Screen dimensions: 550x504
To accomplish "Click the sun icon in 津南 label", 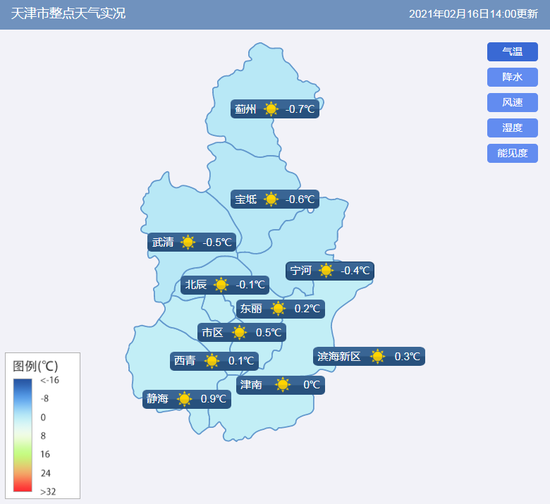I will point(282,385).
